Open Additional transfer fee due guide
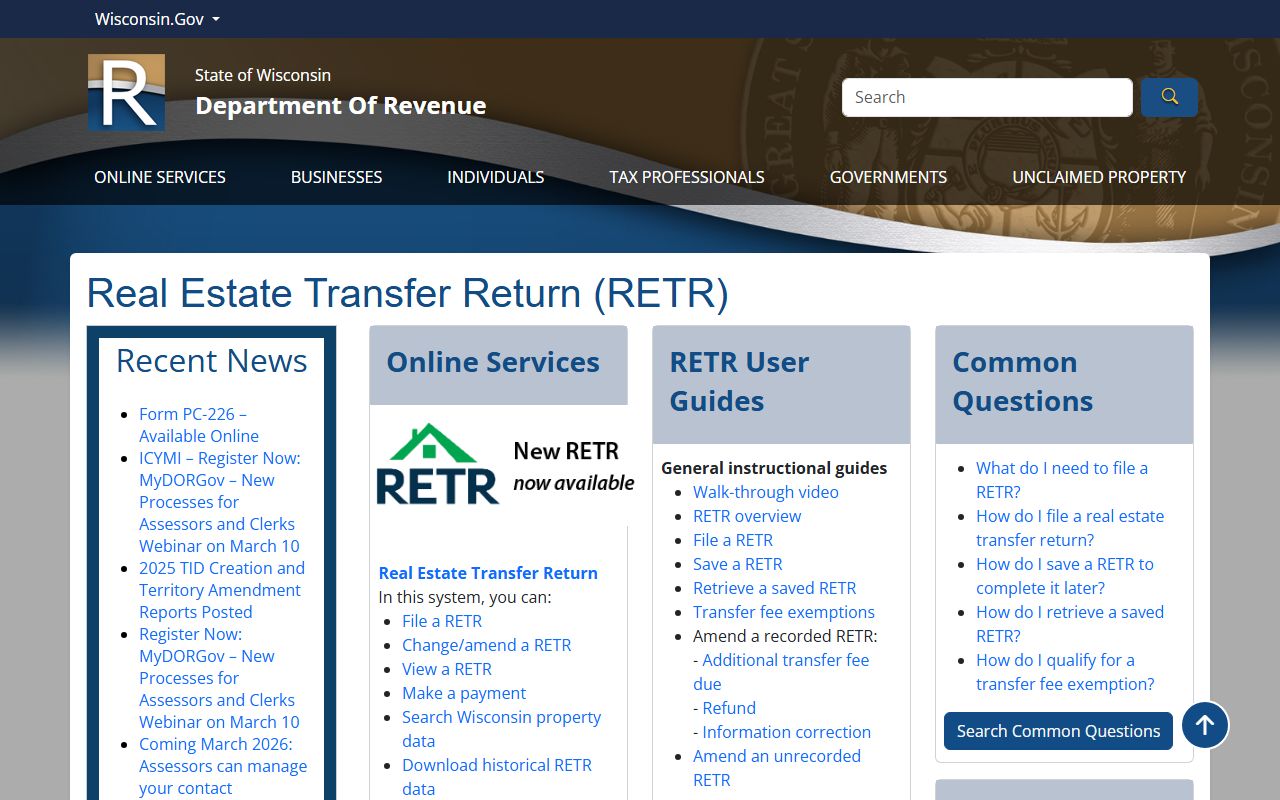This screenshot has height=800, width=1280. point(781,672)
